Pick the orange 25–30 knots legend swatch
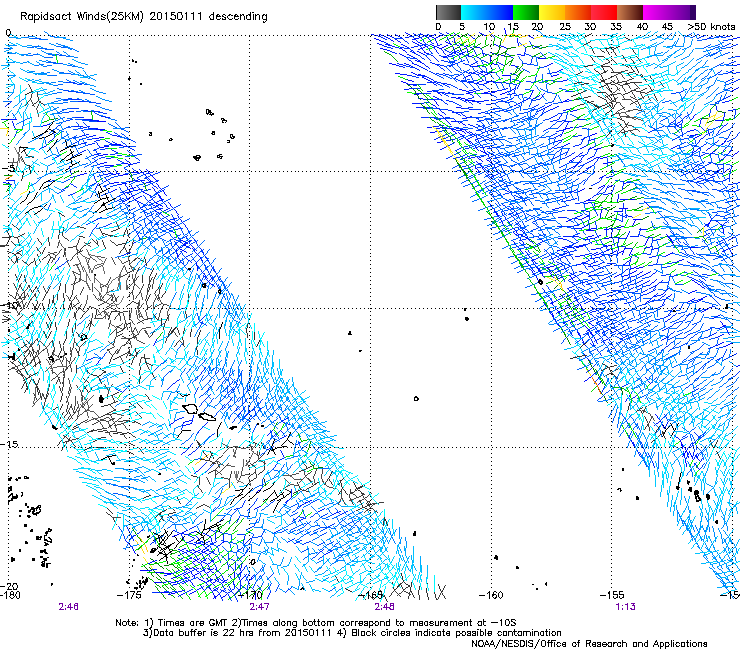The height and width of the screenshot is (650, 740). pyautogui.click(x=578, y=12)
